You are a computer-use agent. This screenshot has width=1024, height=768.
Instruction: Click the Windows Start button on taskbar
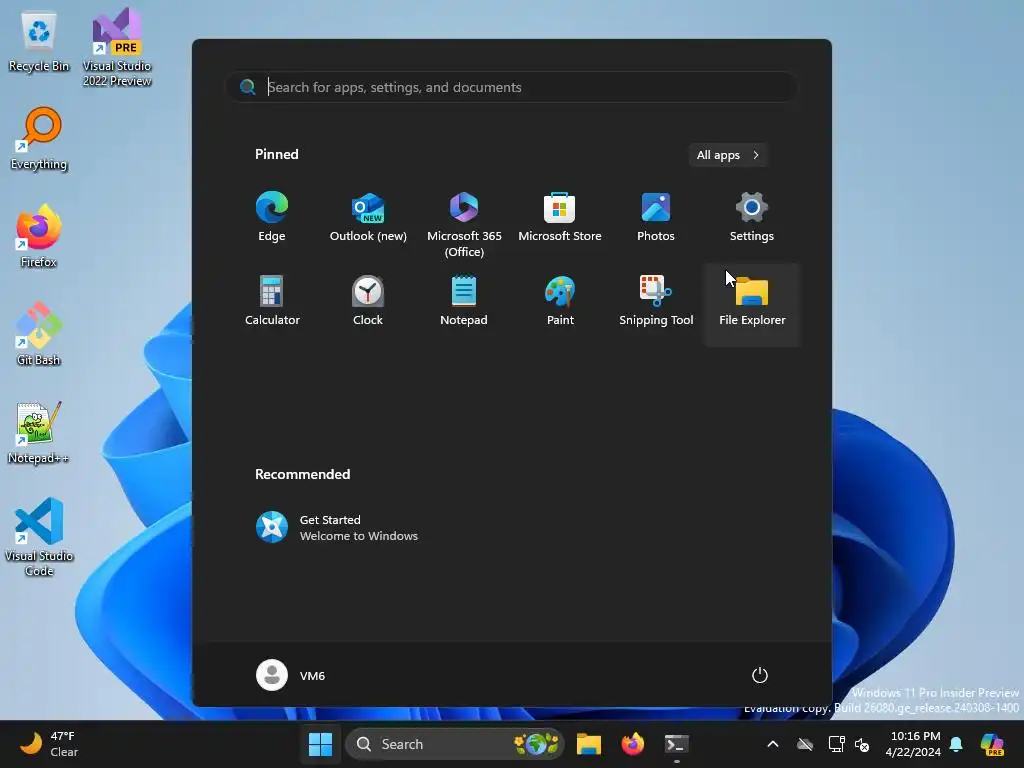click(320, 744)
